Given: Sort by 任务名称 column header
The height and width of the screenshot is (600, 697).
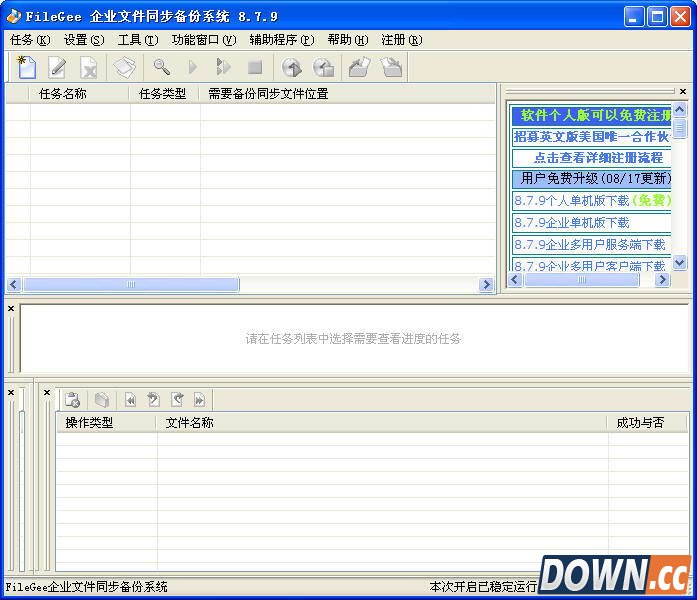Looking at the screenshot, I should [79, 94].
